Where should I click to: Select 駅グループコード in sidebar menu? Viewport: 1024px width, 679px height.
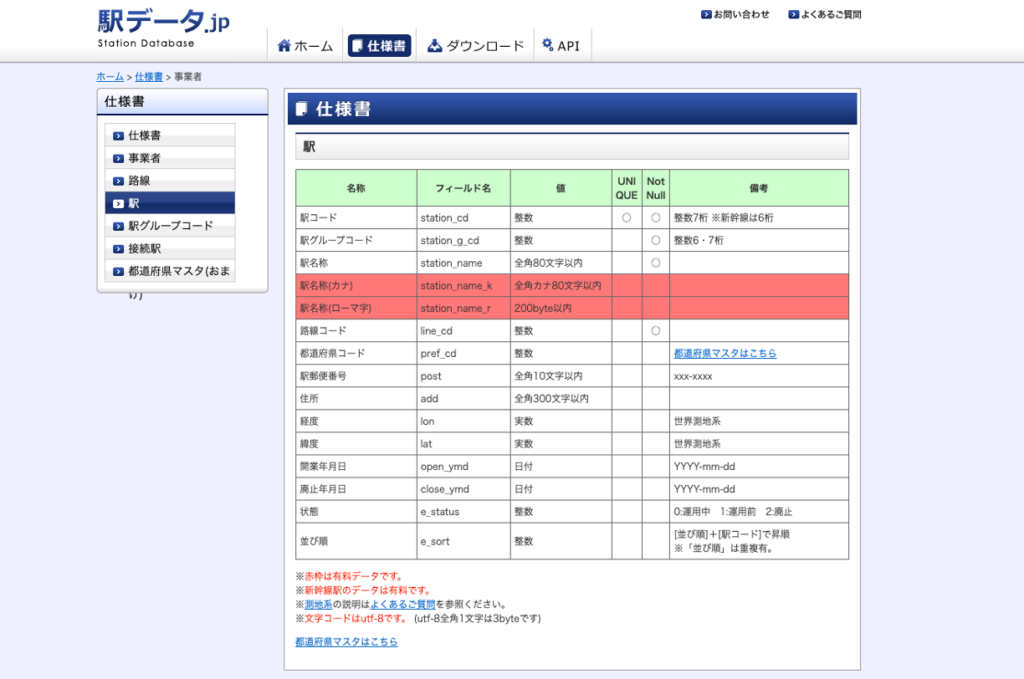[170, 226]
